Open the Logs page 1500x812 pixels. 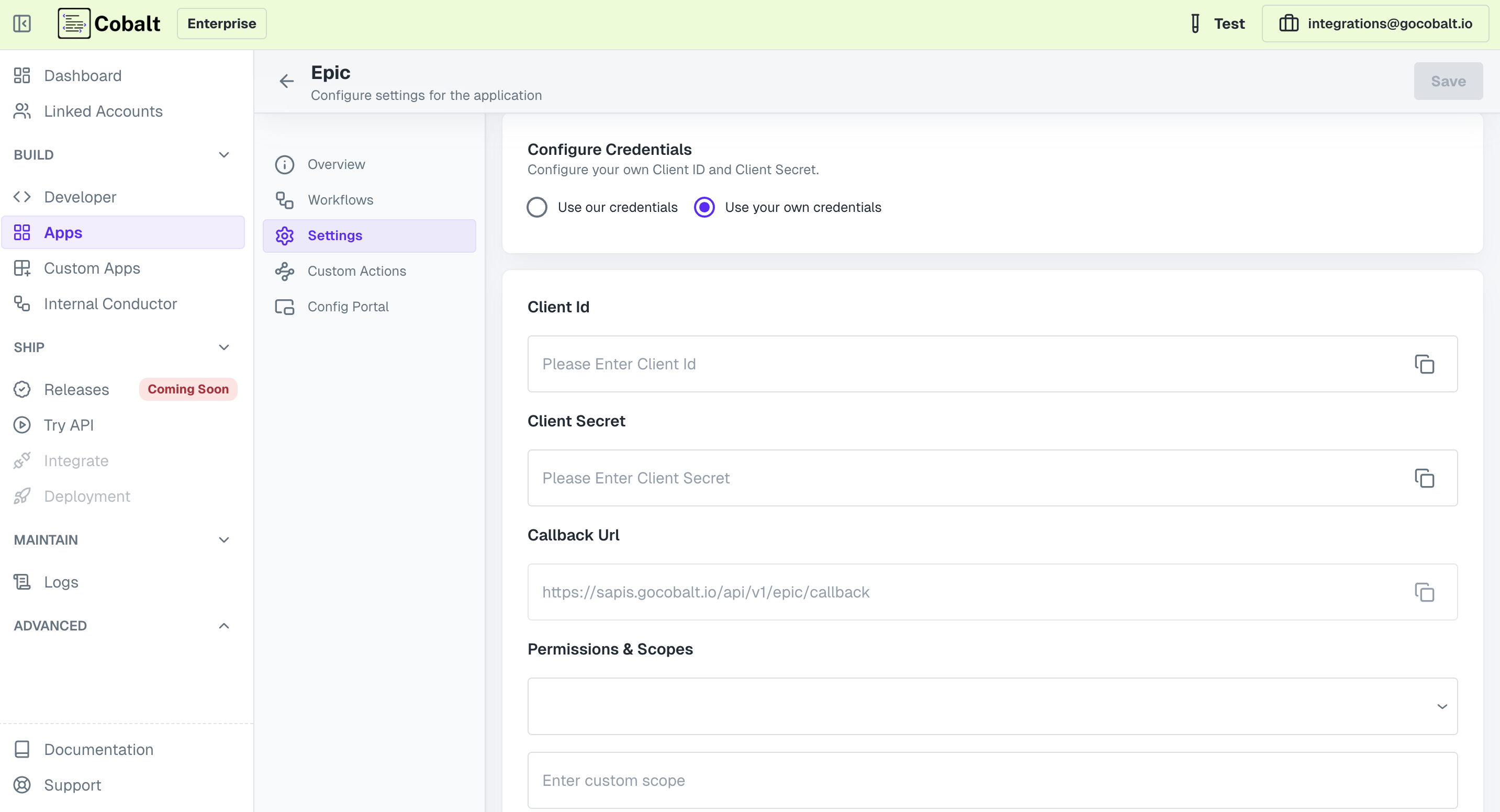pos(61,581)
